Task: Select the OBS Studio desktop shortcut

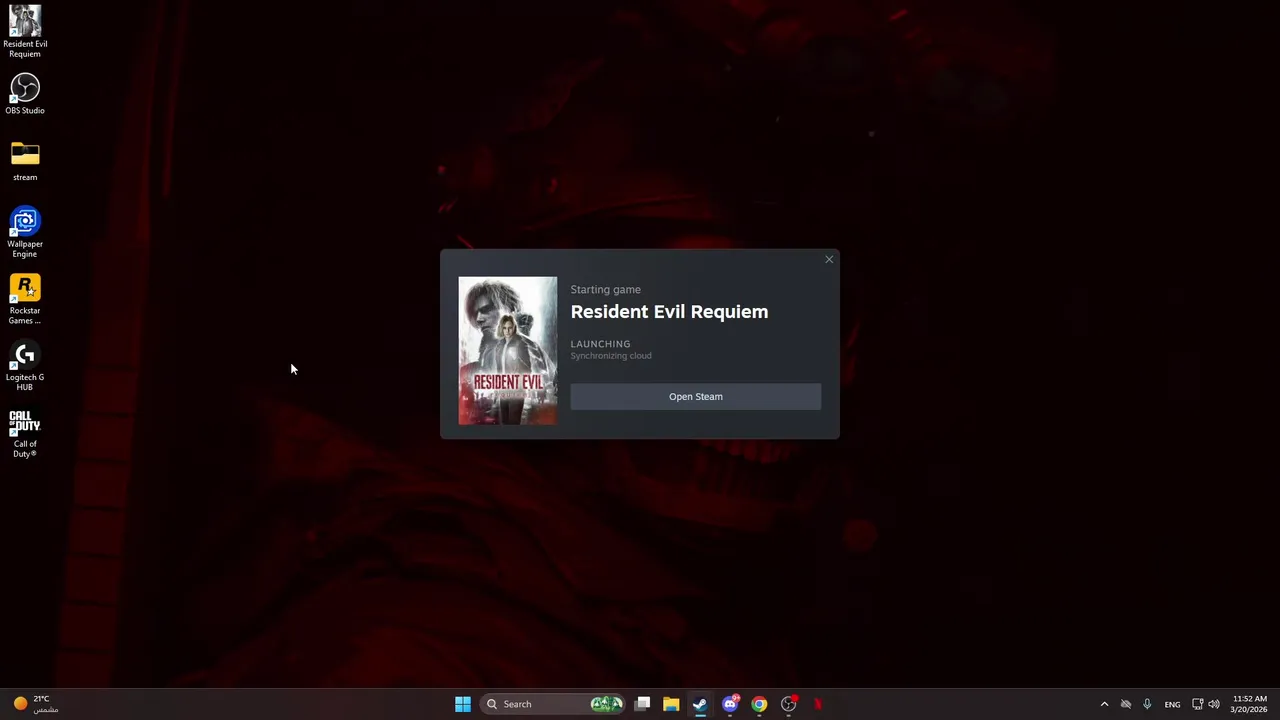Action: (x=25, y=94)
